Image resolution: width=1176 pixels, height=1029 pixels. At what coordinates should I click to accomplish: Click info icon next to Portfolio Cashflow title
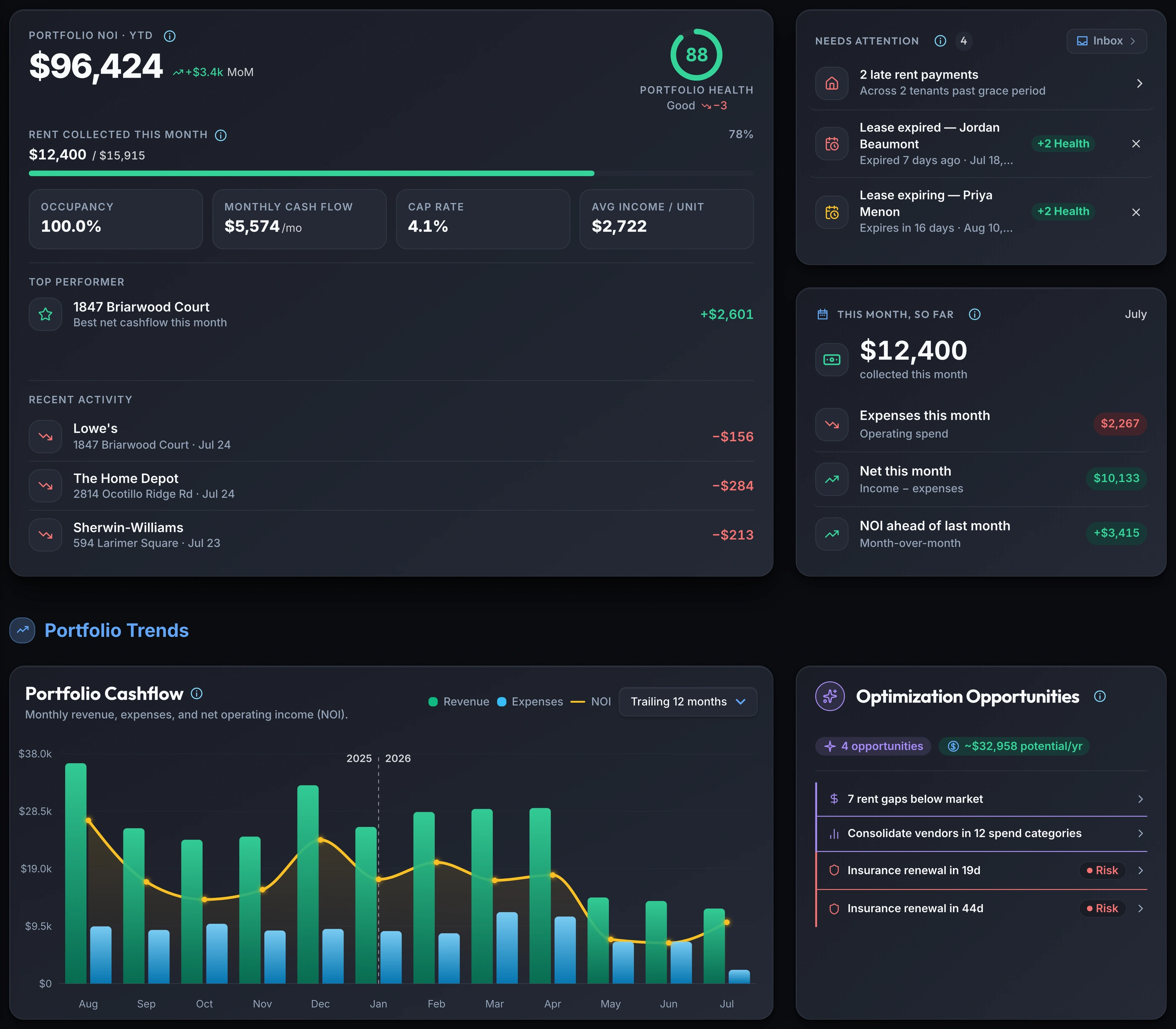[197, 694]
